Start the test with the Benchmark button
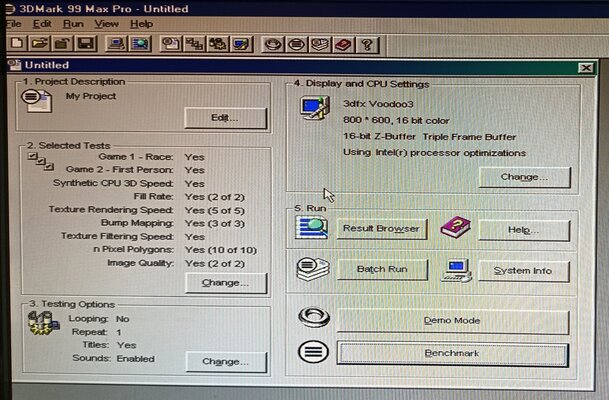Image resolution: width=609 pixels, height=400 pixels. click(x=453, y=354)
